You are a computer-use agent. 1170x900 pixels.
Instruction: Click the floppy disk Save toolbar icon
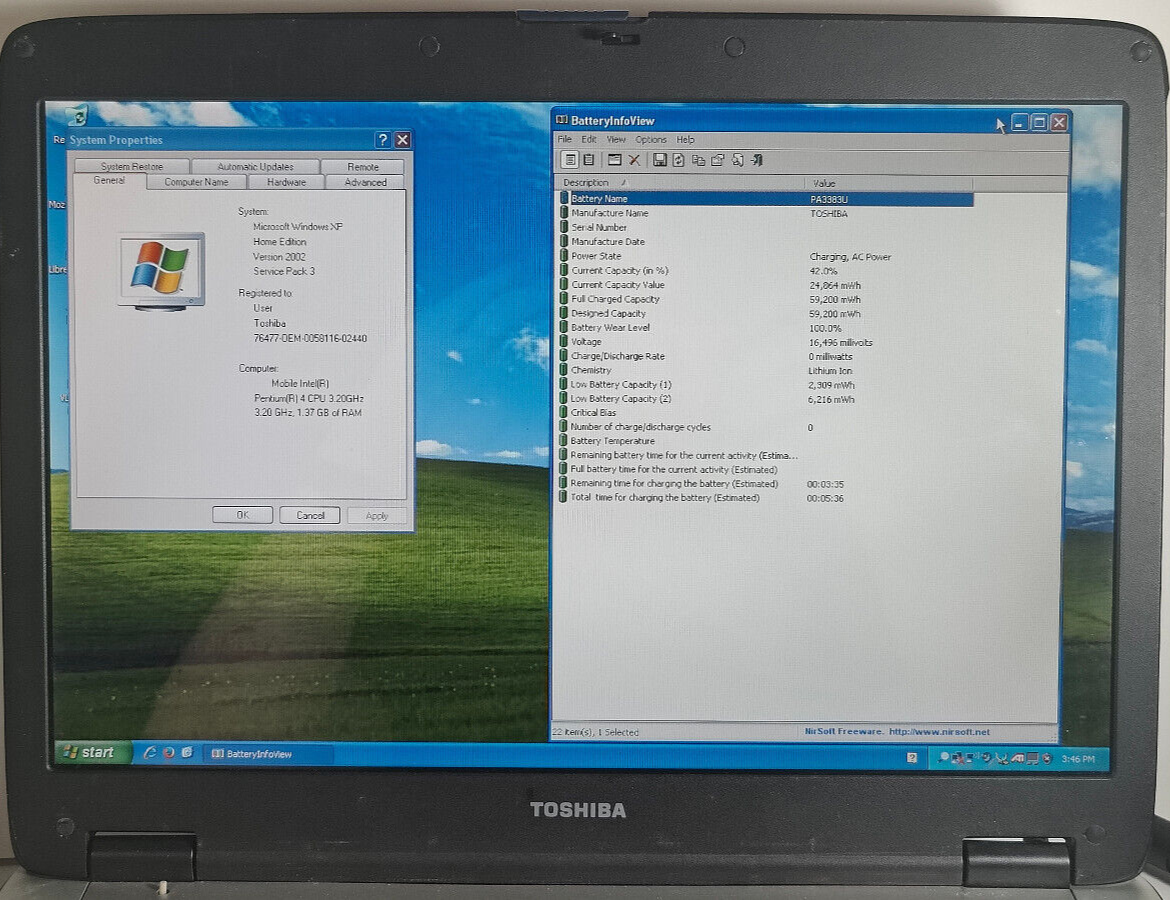[660, 160]
